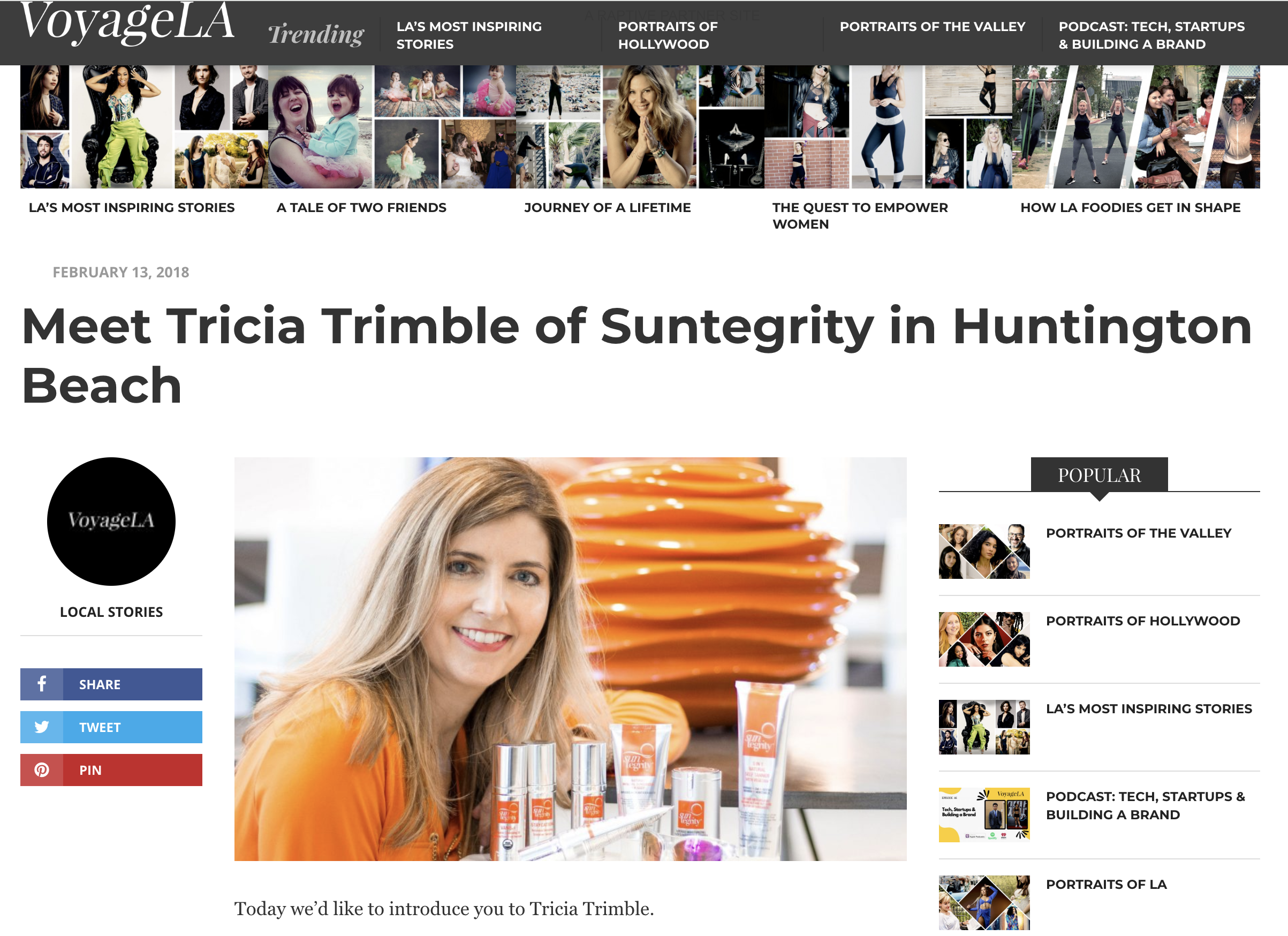1288x936 pixels.
Task: Click the Facebook icon on Share button
Action: pos(41,684)
